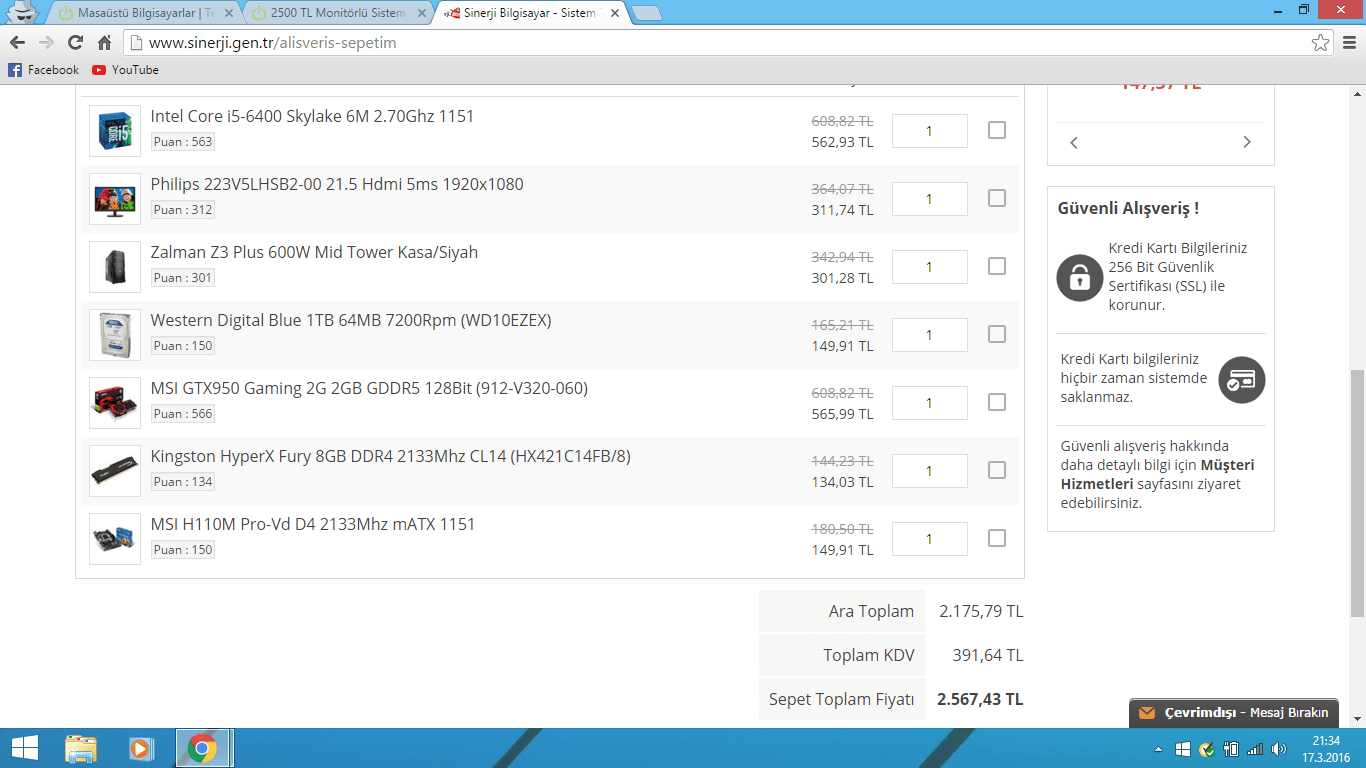The width and height of the screenshot is (1366, 768).
Task: Open the Facebook bookmark
Action: [x=43, y=70]
